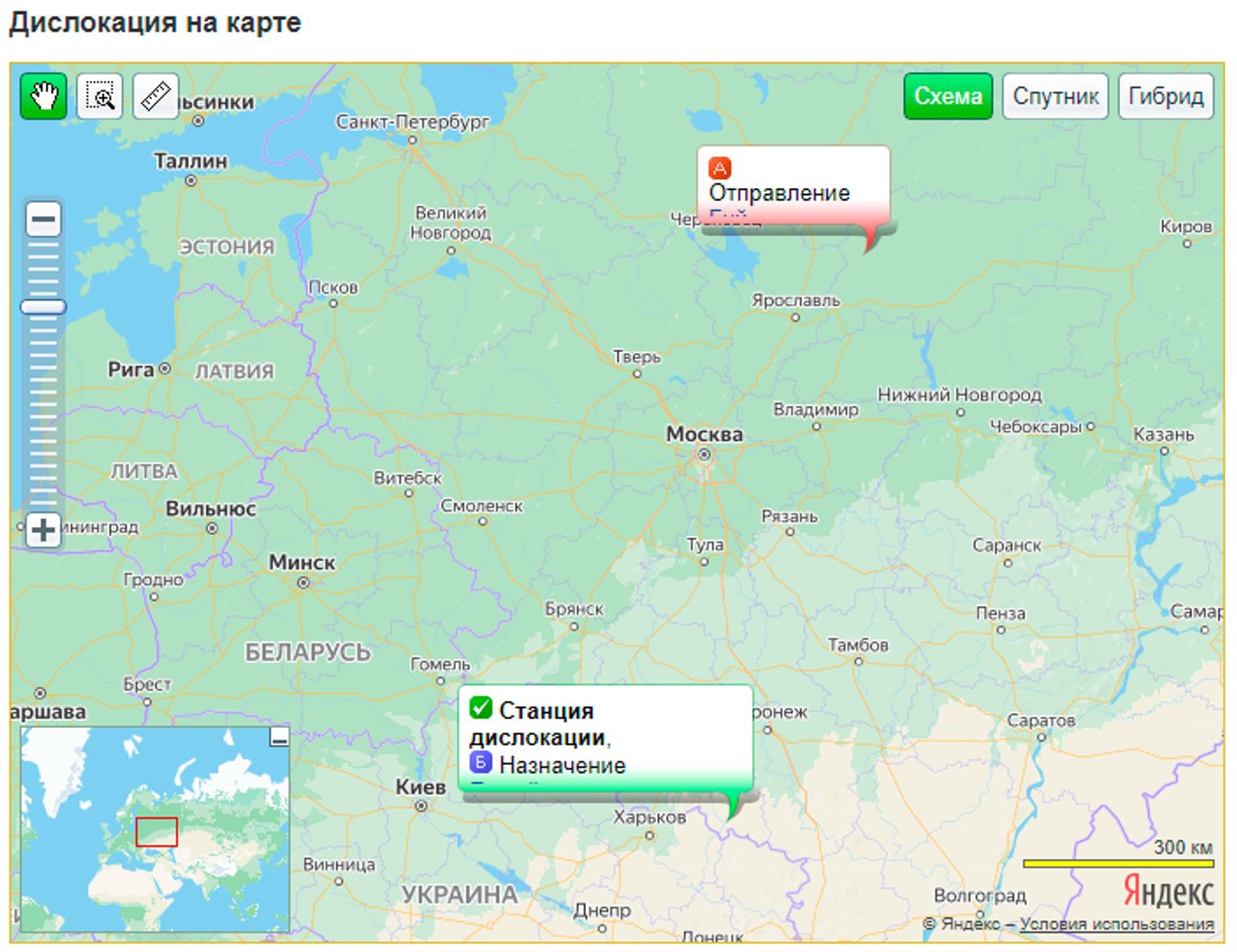Click the Москва city label
Viewport: 1237px width, 952px height.
(704, 435)
